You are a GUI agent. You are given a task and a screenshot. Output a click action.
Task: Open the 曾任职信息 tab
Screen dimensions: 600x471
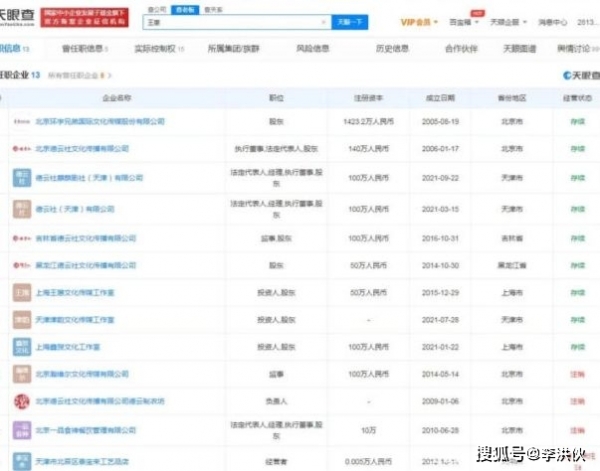pyautogui.click(x=85, y=49)
